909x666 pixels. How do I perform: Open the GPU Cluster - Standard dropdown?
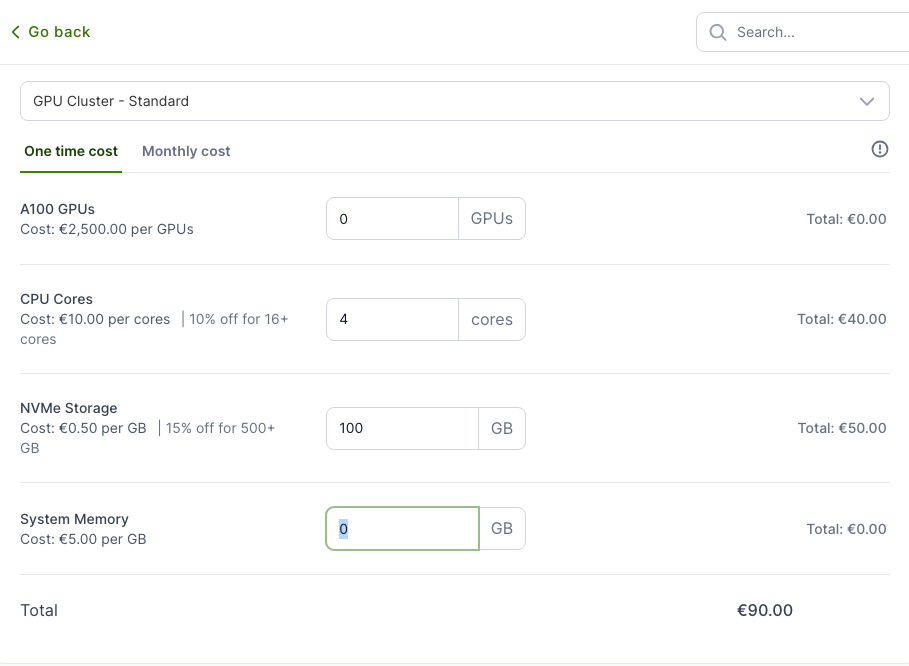440,101
